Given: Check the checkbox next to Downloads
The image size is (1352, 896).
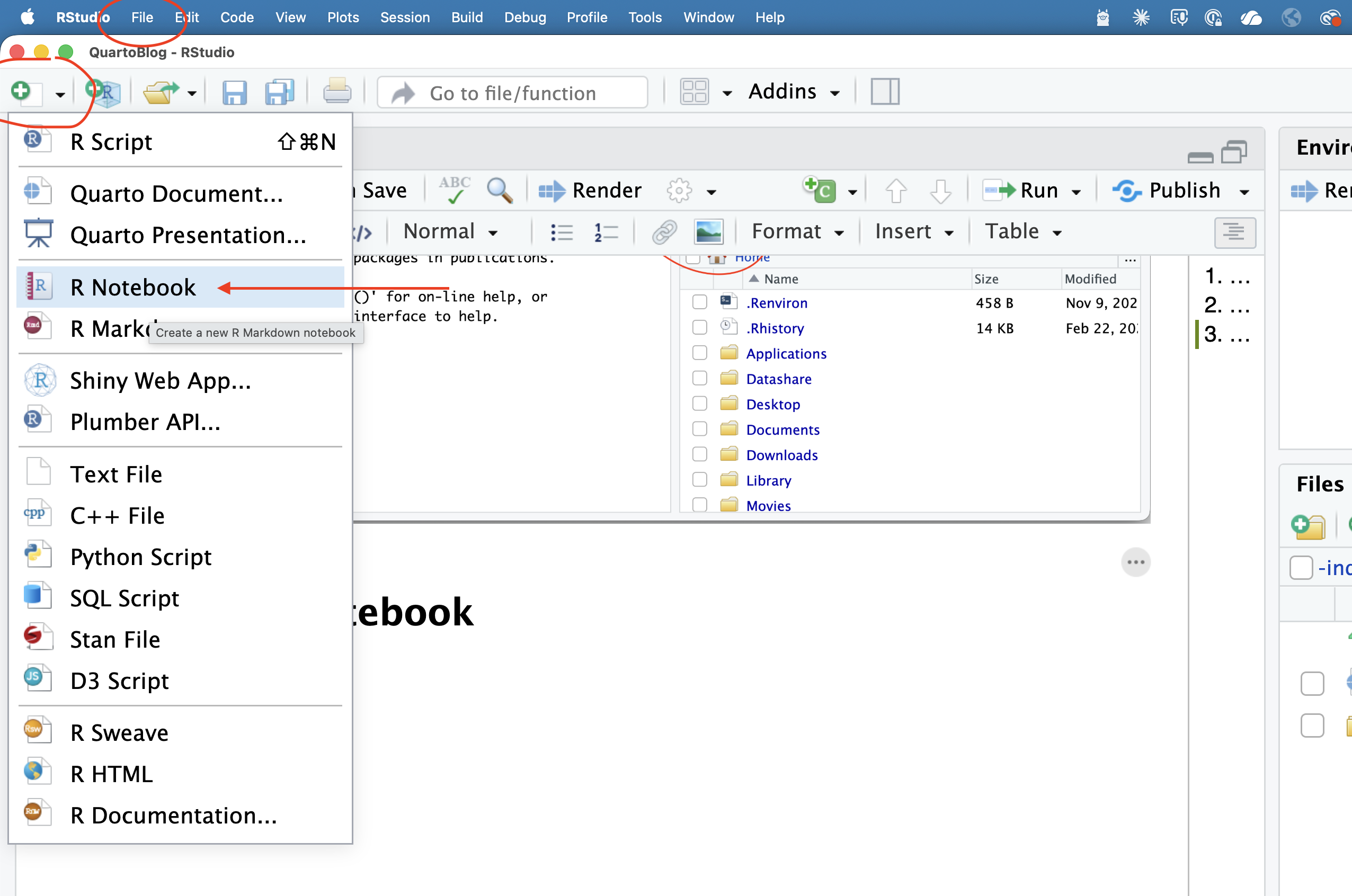Looking at the screenshot, I should [699, 454].
